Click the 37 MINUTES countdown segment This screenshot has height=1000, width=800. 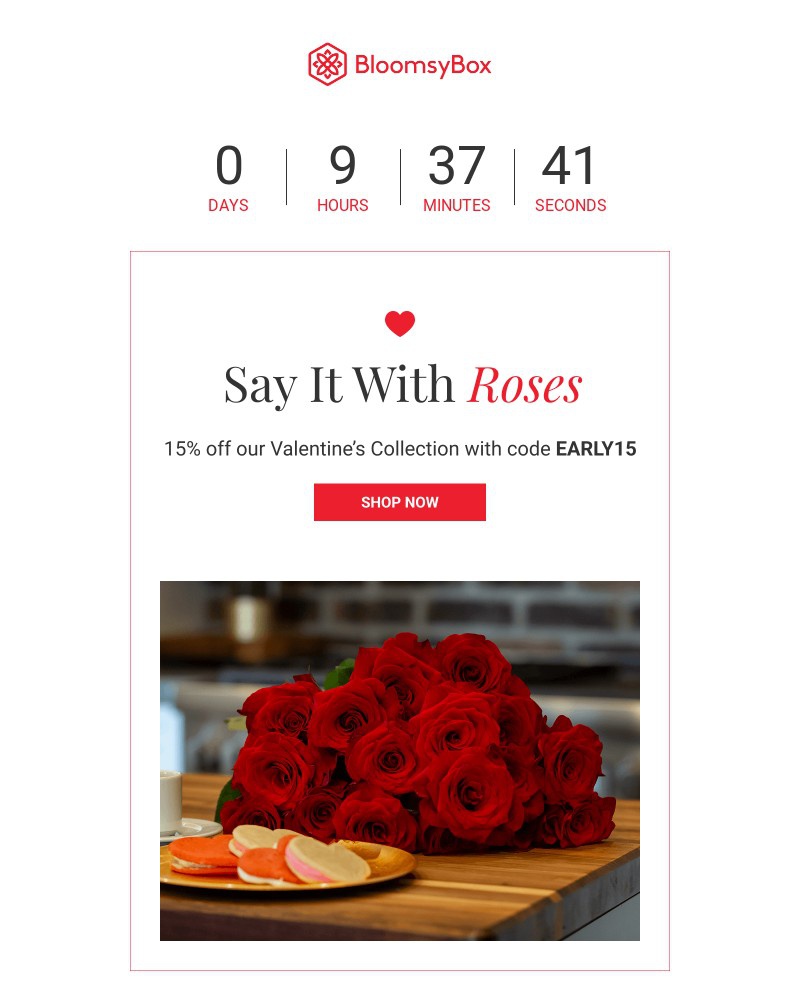click(457, 178)
